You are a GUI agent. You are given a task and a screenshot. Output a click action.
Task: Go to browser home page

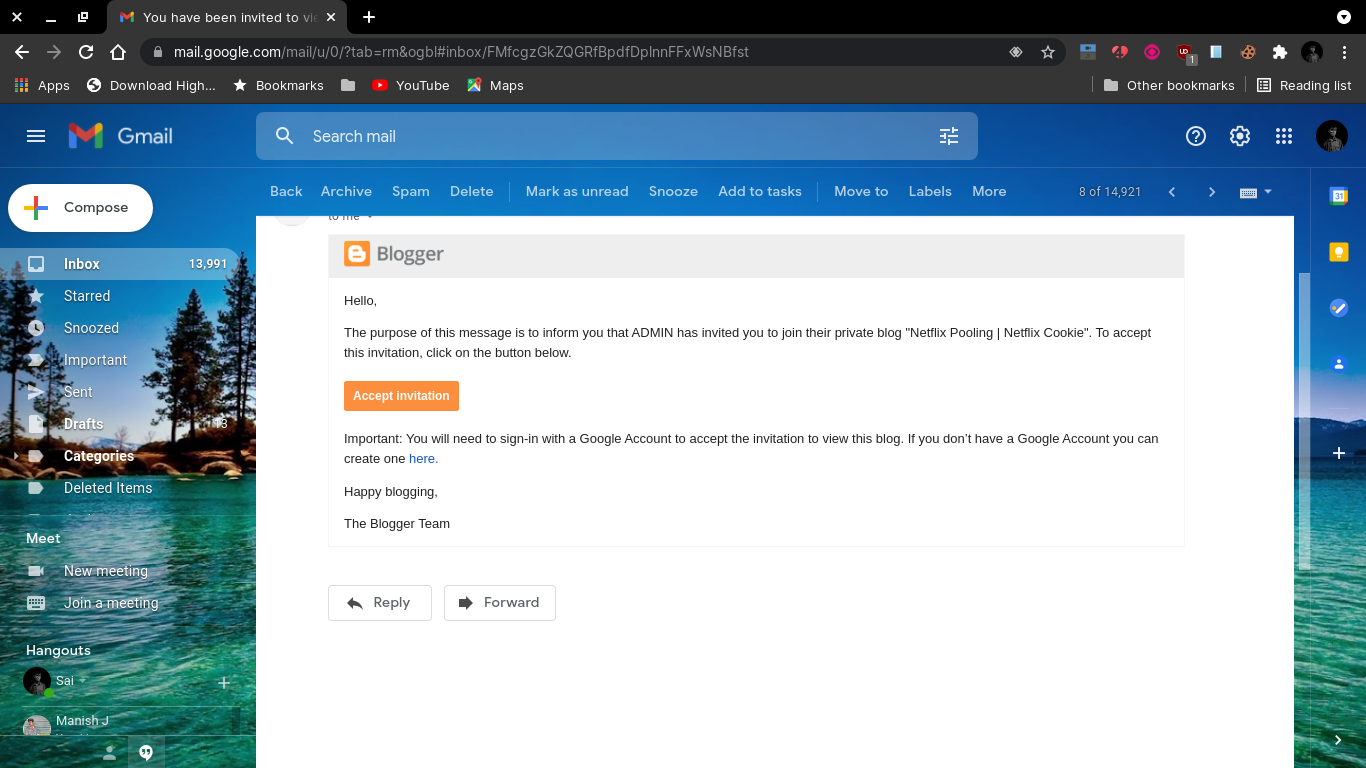click(x=118, y=52)
